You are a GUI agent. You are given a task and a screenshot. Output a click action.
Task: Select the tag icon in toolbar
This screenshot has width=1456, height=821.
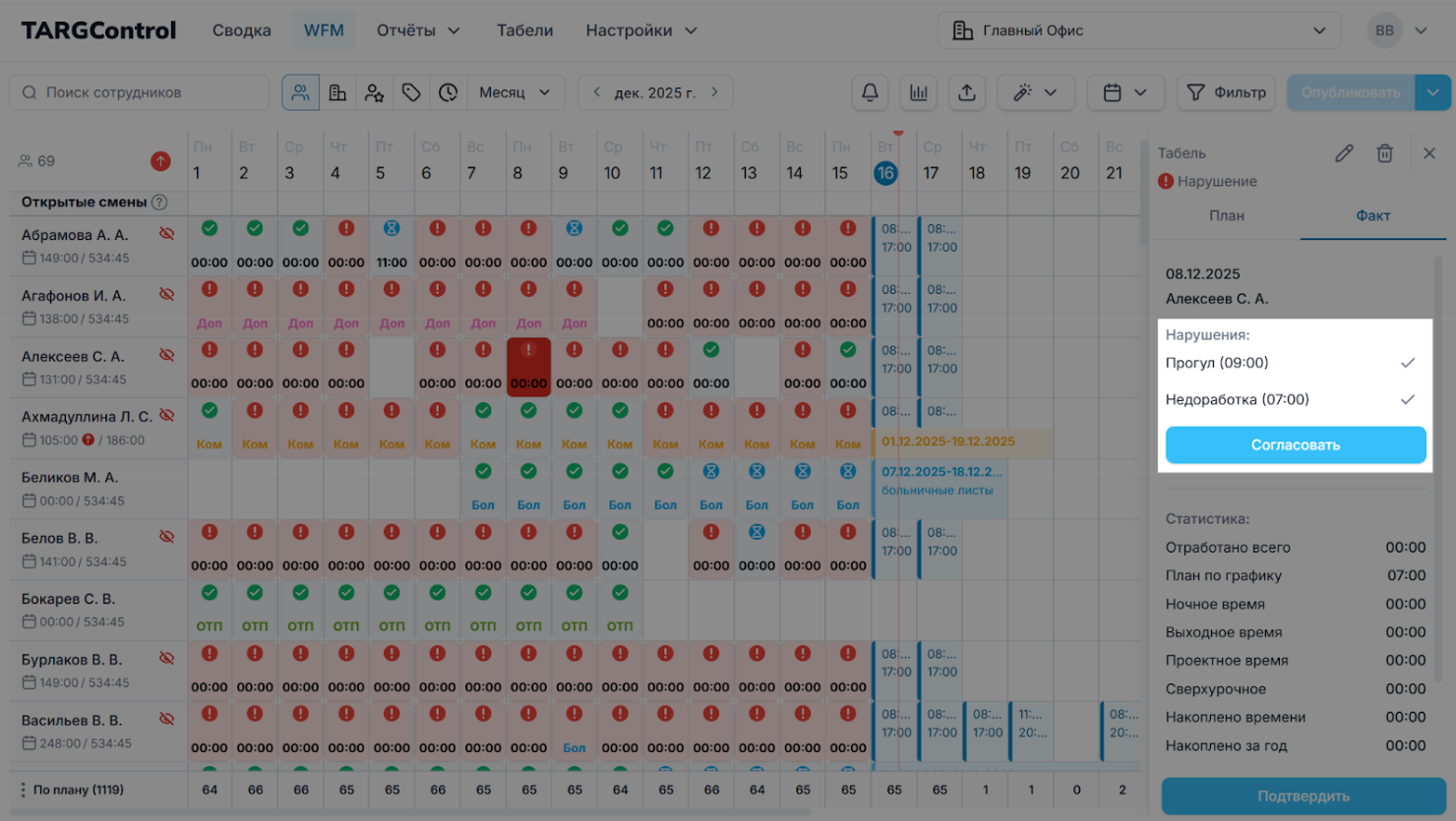pyautogui.click(x=411, y=92)
